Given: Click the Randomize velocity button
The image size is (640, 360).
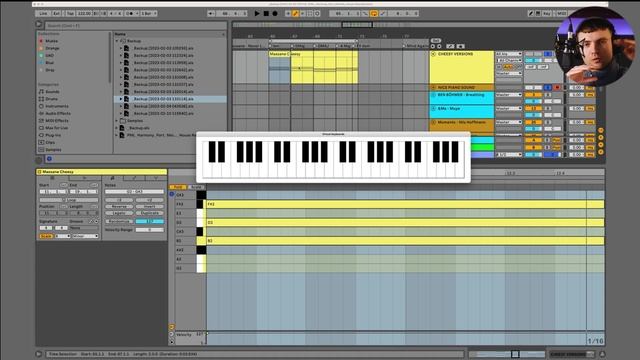Looking at the screenshot, I should [119, 221].
